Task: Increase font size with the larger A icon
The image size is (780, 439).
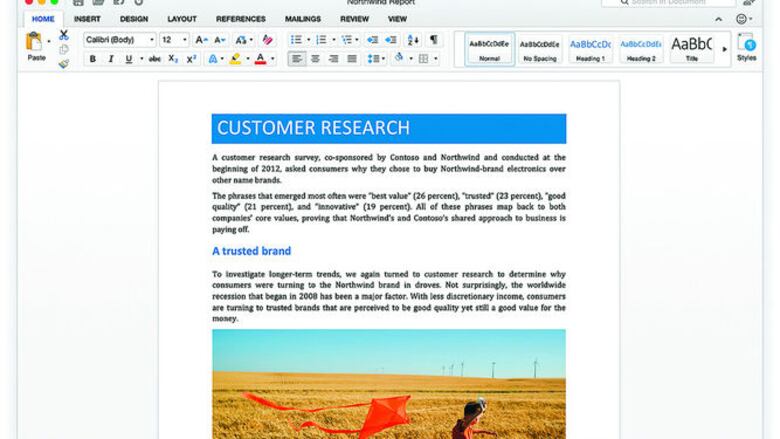Action: click(x=201, y=40)
